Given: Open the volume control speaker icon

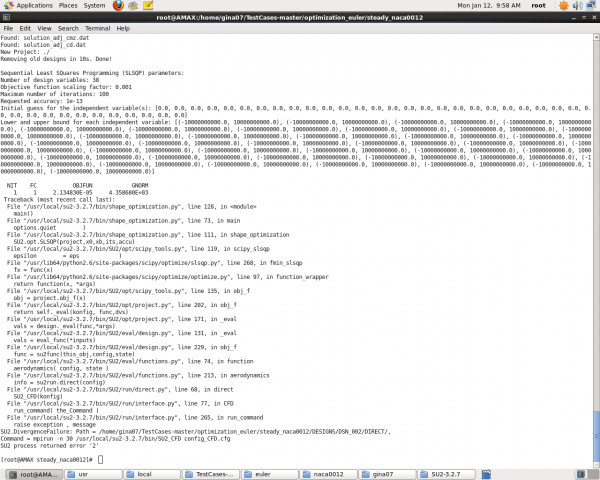Looking at the screenshot, I should click(577, 5).
